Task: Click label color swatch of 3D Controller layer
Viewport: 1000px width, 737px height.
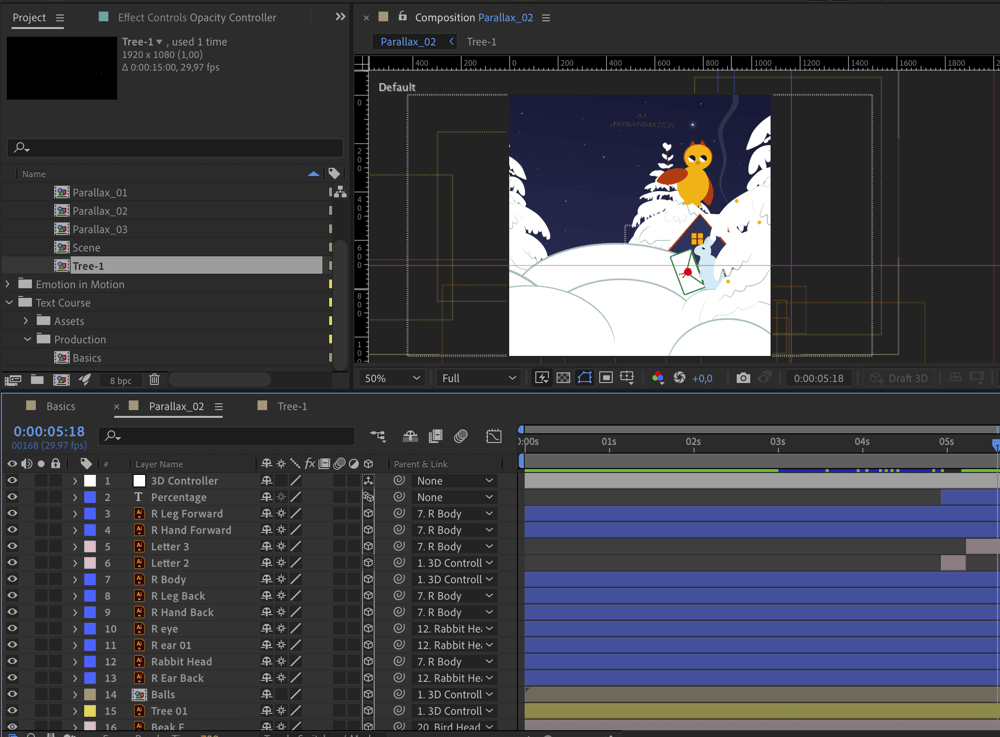Action: 90,481
